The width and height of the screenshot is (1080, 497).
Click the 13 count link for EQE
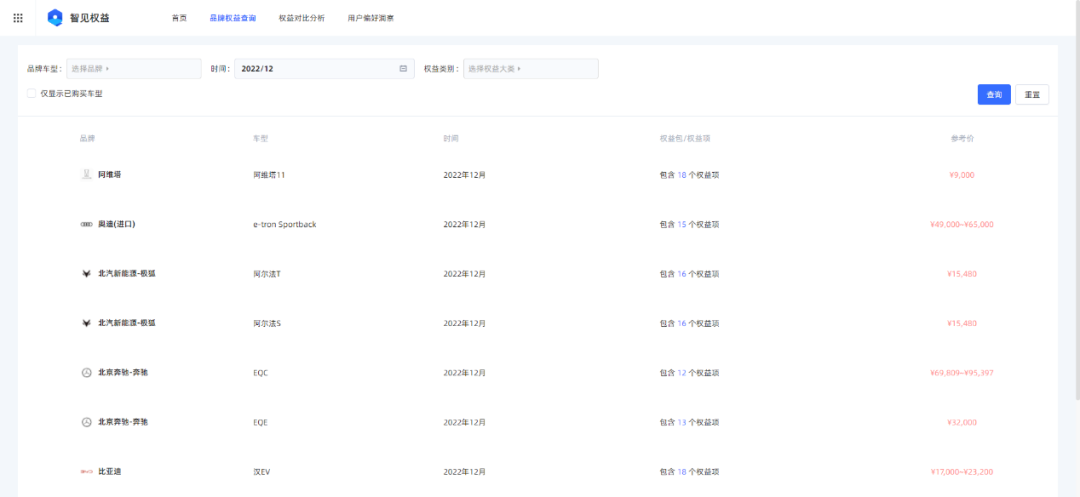pos(682,422)
